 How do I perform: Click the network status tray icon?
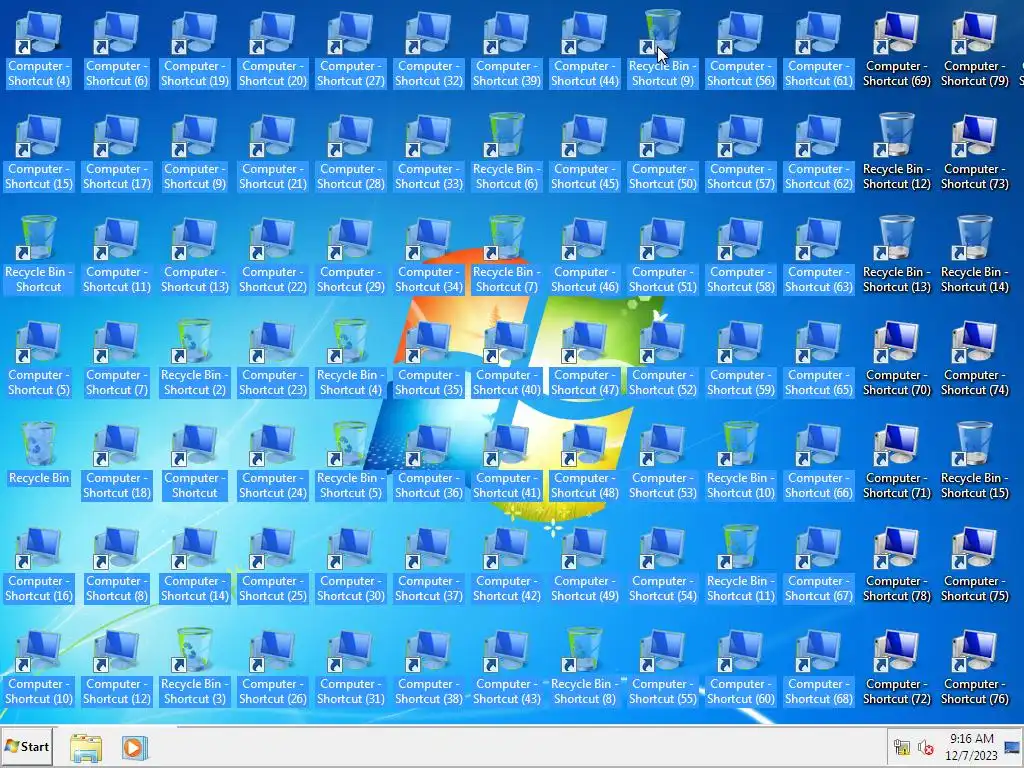902,747
